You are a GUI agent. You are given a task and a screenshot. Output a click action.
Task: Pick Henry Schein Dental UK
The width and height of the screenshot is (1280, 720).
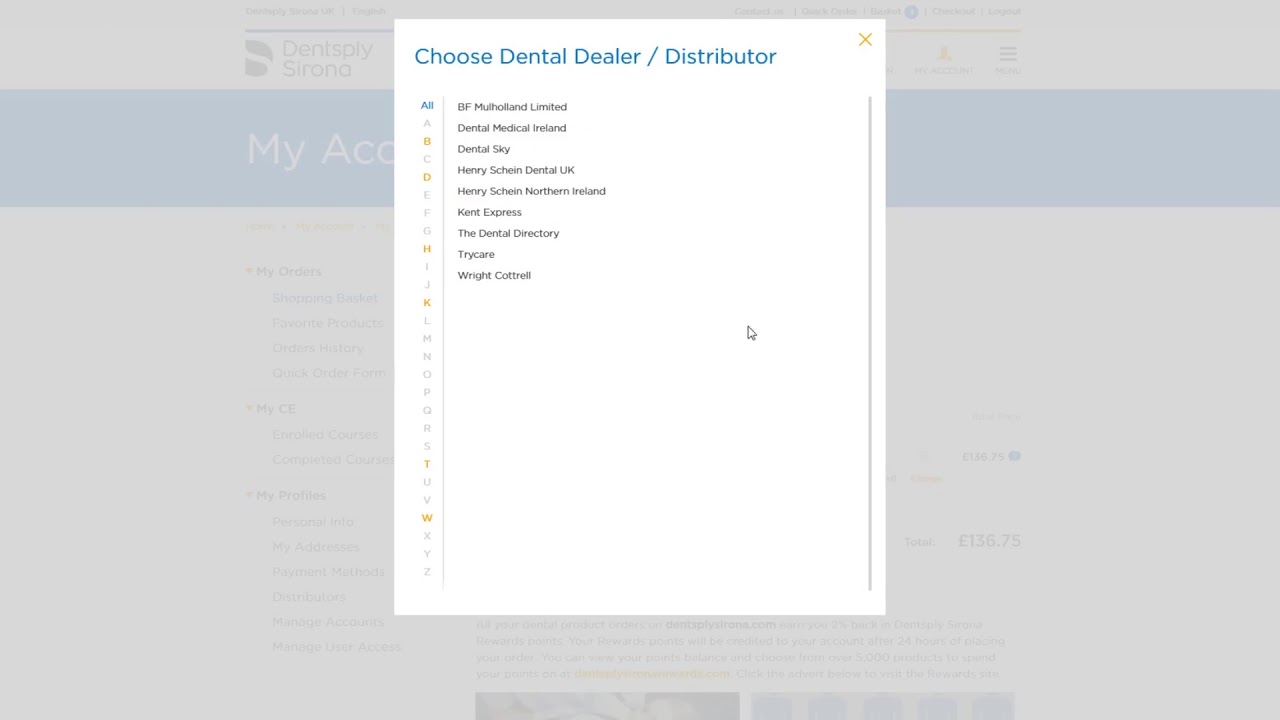tap(516, 170)
